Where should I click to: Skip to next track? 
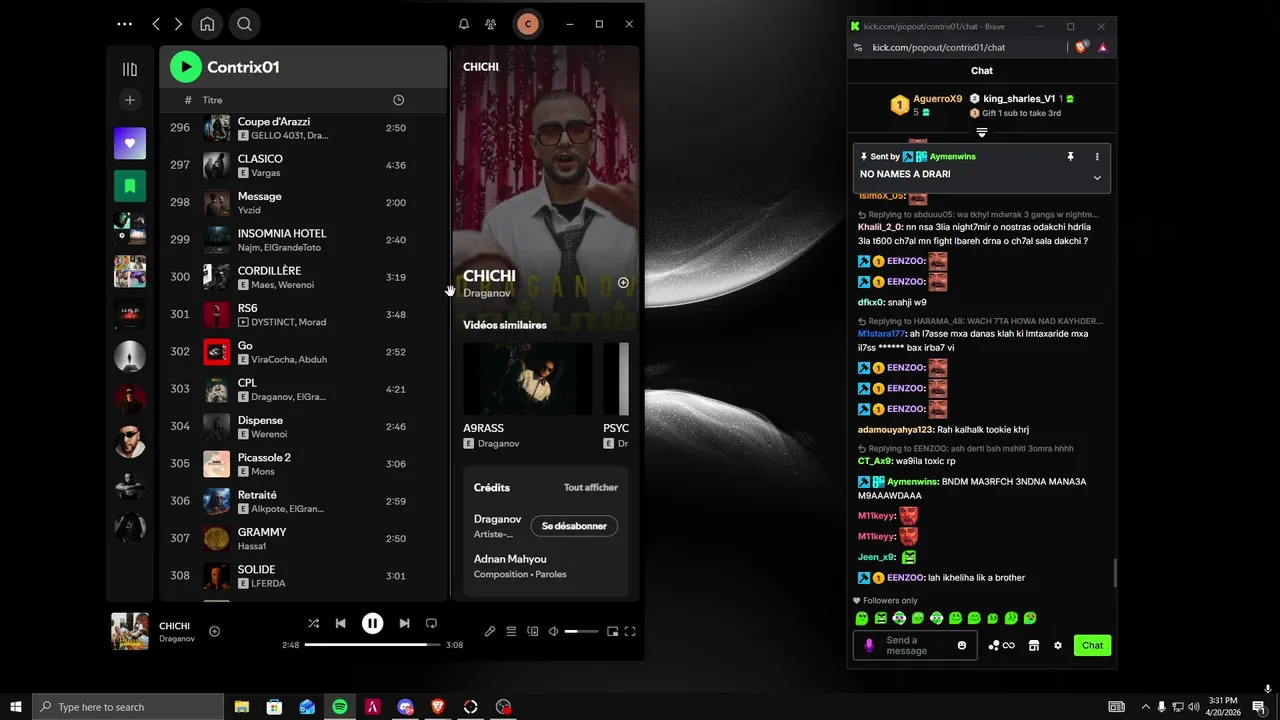[x=404, y=623]
